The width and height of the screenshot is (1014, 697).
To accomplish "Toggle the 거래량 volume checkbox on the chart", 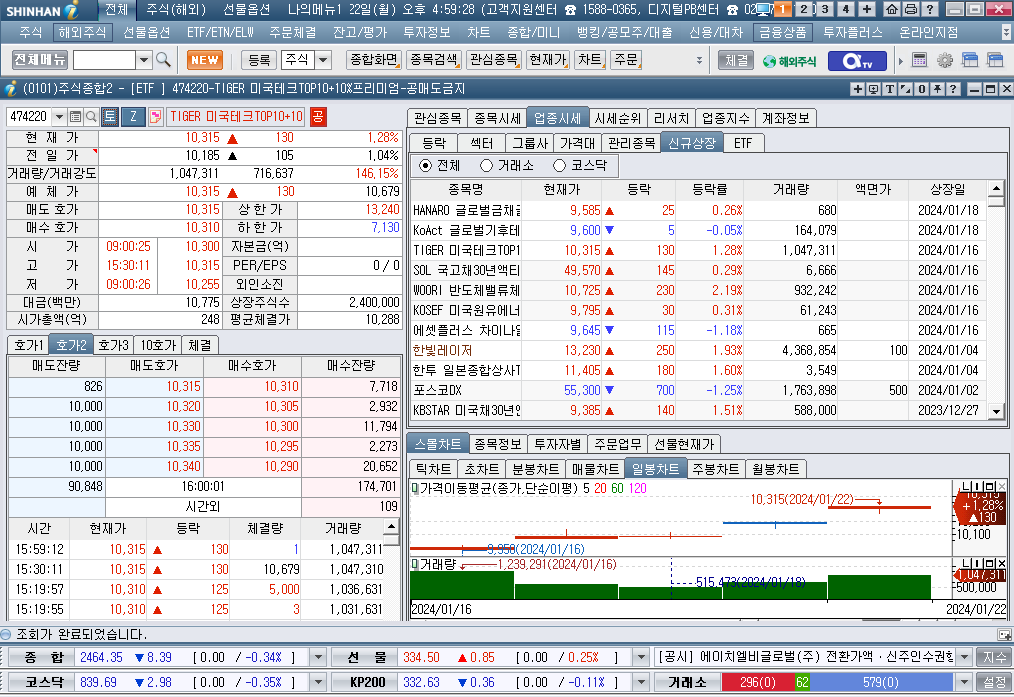I will 415,564.
